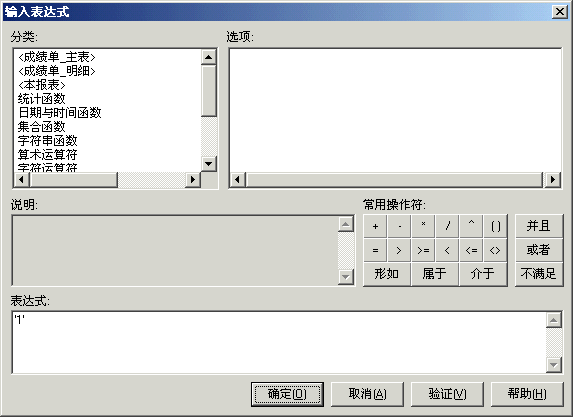
Task: Choose 字符串函数 from the category list
Action: (x=48, y=141)
